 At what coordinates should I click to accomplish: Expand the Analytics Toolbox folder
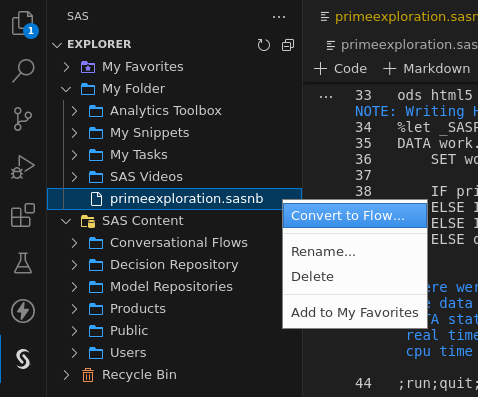[x=74, y=111]
